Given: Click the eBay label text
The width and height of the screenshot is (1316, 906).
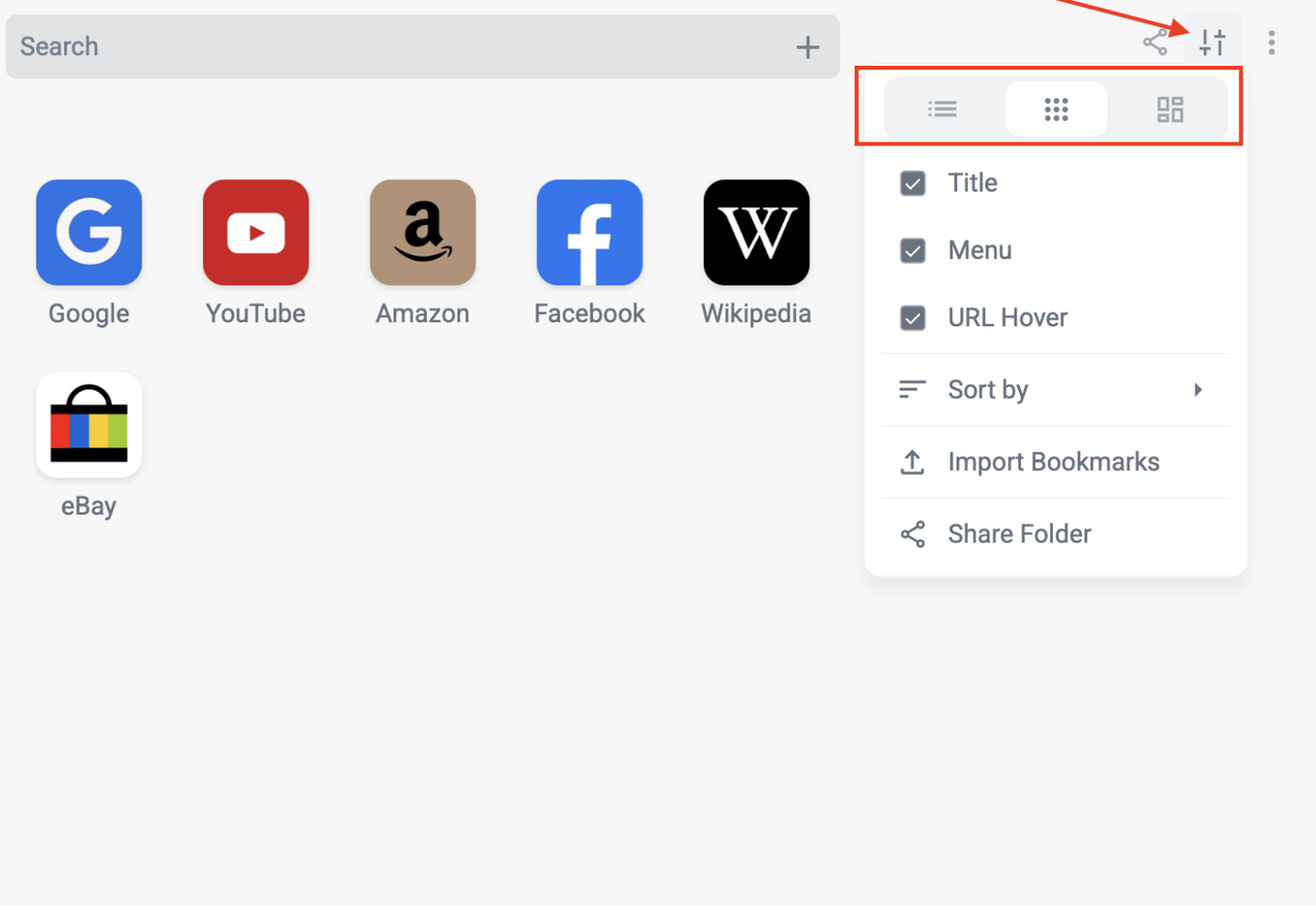Looking at the screenshot, I should (89, 506).
